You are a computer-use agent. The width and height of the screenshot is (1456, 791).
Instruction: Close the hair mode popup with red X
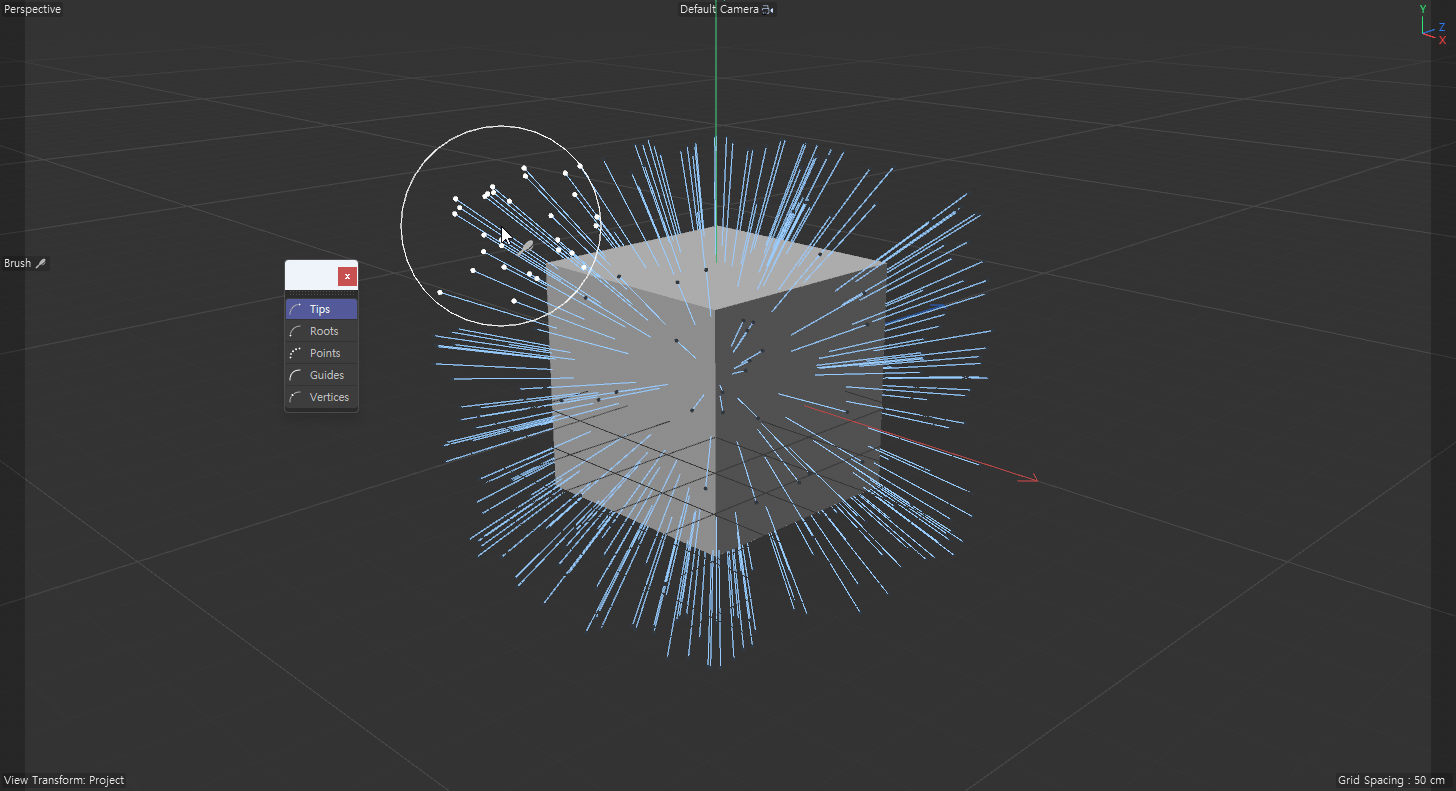pos(347,276)
